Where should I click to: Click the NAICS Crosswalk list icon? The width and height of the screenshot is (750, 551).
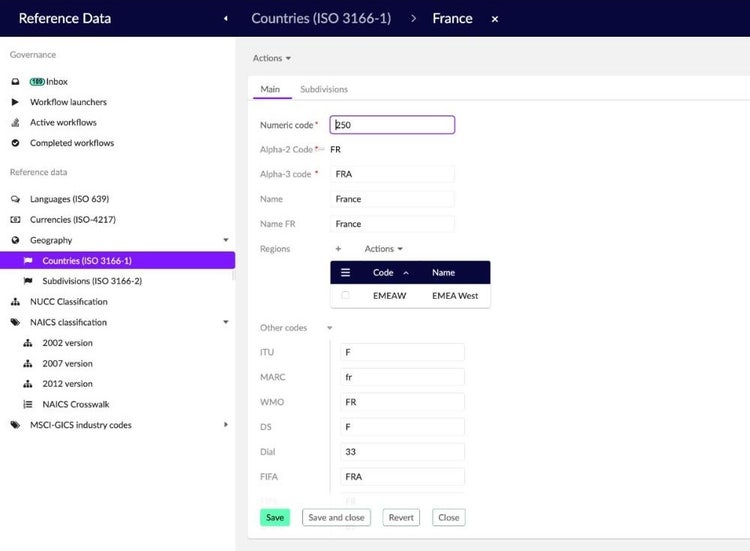[x=28, y=404]
